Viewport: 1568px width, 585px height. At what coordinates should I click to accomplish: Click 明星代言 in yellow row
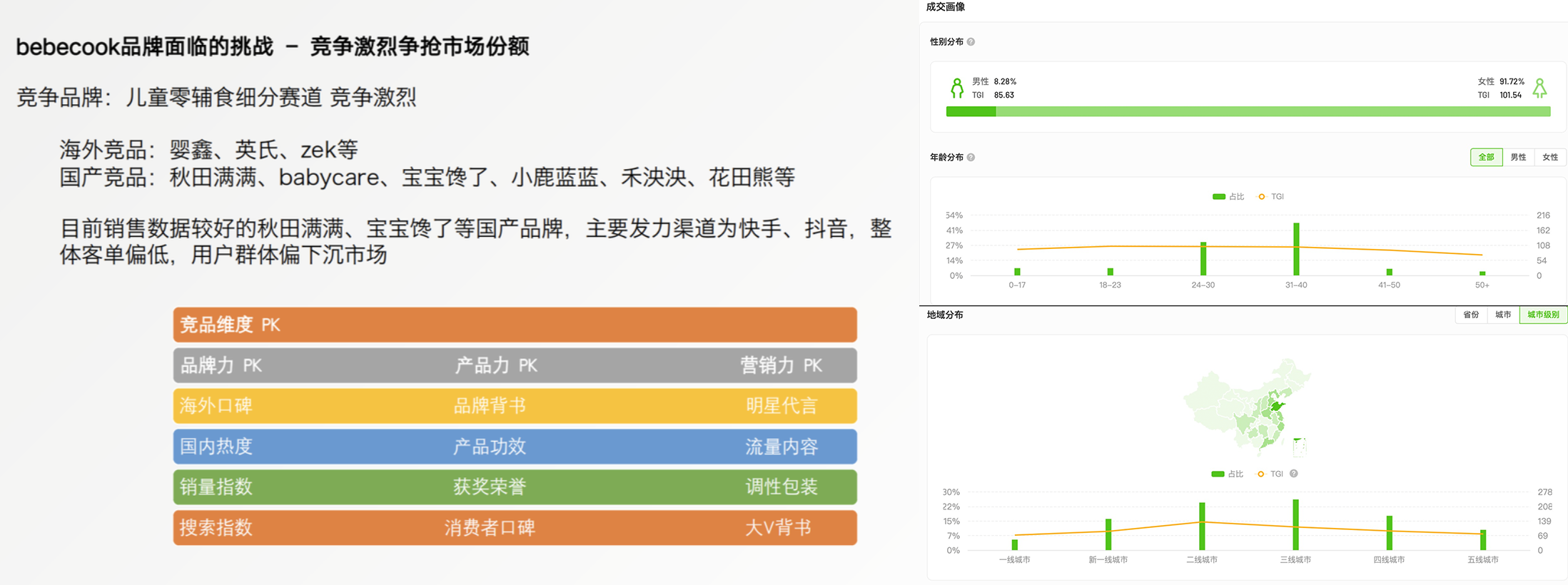click(781, 406)
